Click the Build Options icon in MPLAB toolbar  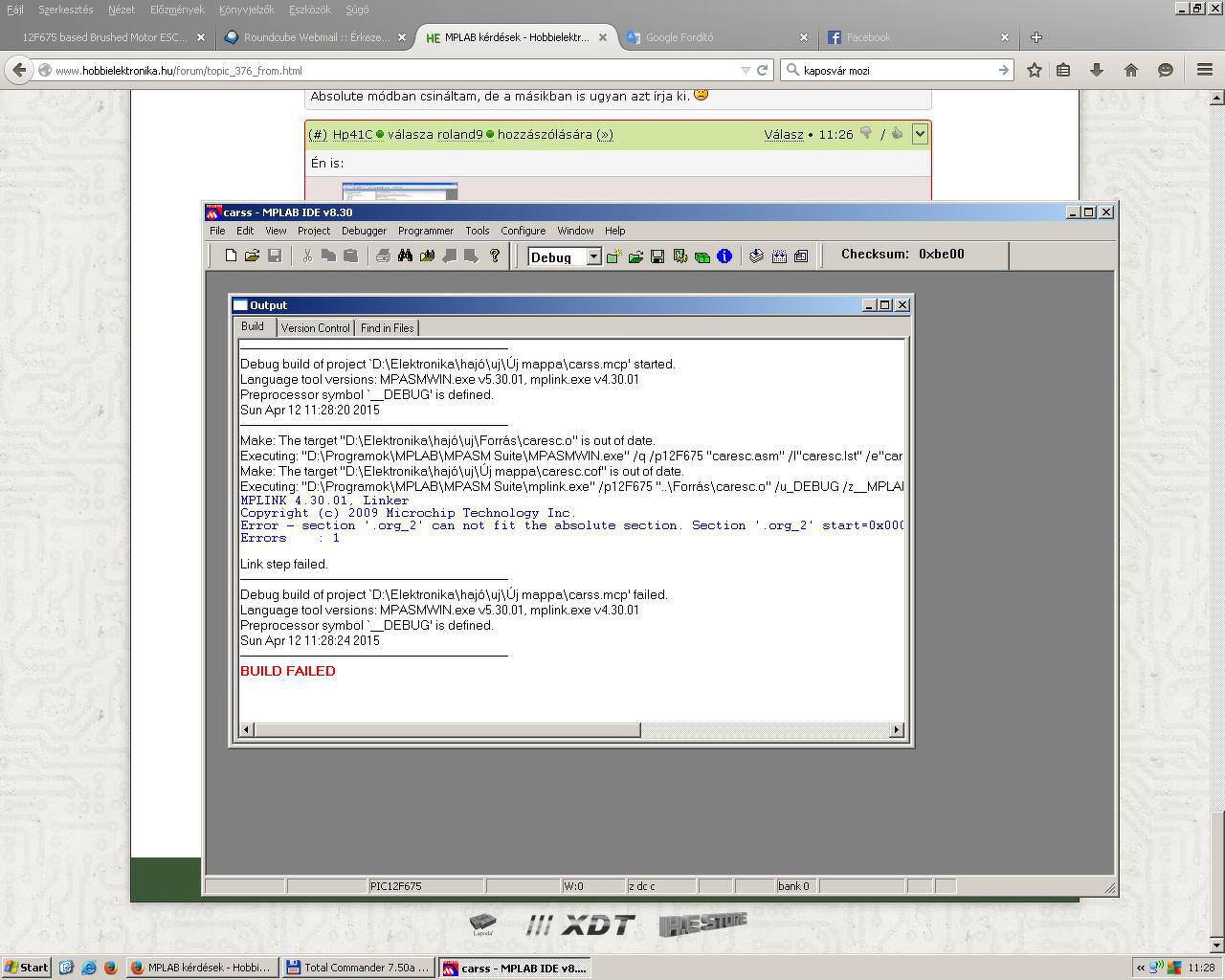pyautogui.click(x=679, y=256)
